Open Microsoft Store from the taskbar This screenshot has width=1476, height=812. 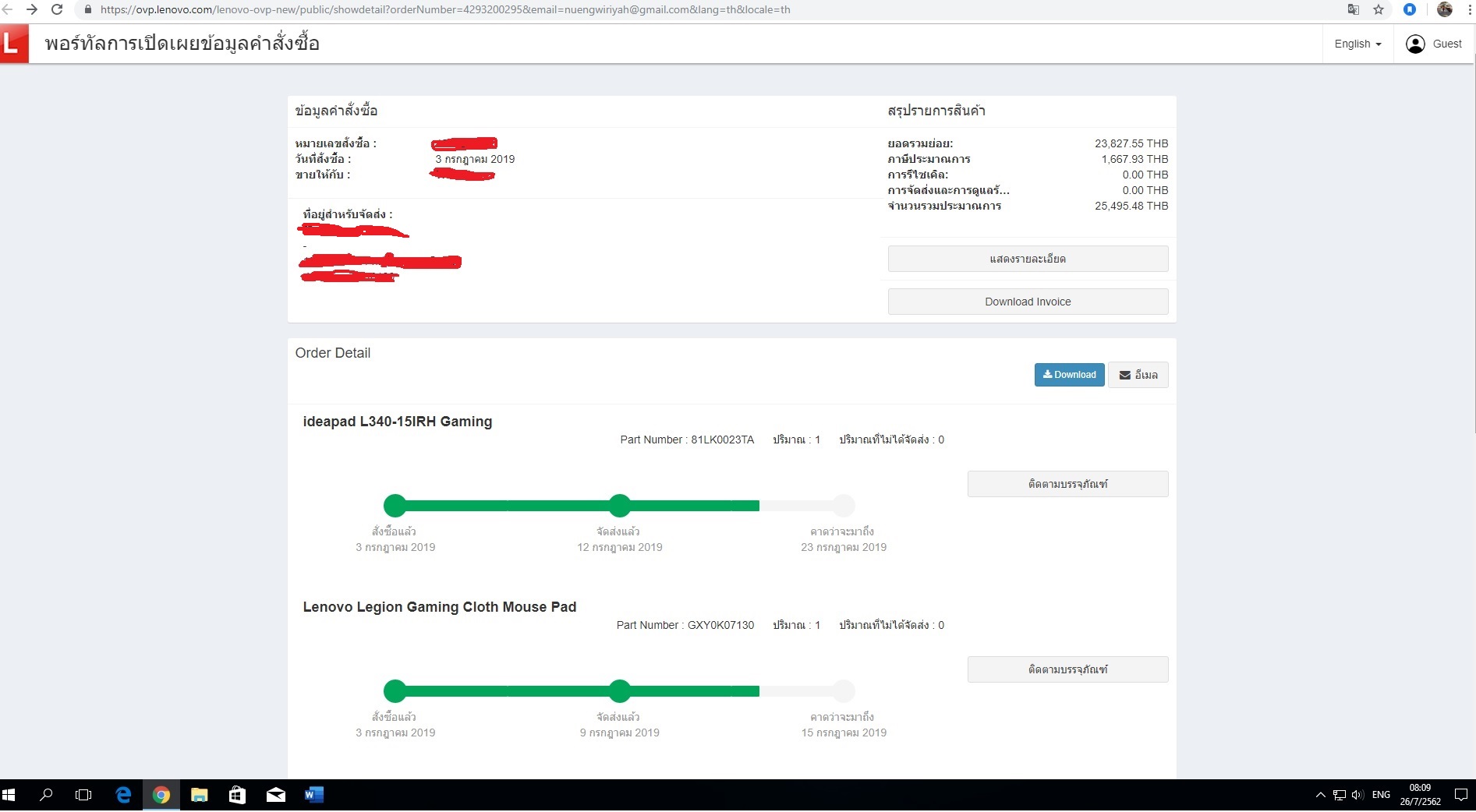(x=237, y=795)
